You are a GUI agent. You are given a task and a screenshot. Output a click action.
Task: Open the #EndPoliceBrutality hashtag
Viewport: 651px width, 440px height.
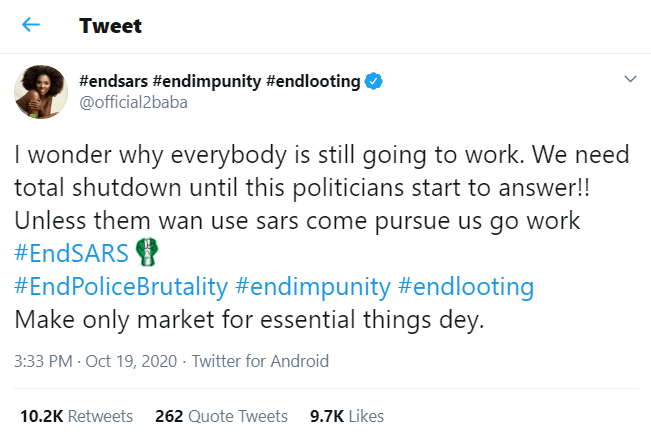(x=120, y=287)
